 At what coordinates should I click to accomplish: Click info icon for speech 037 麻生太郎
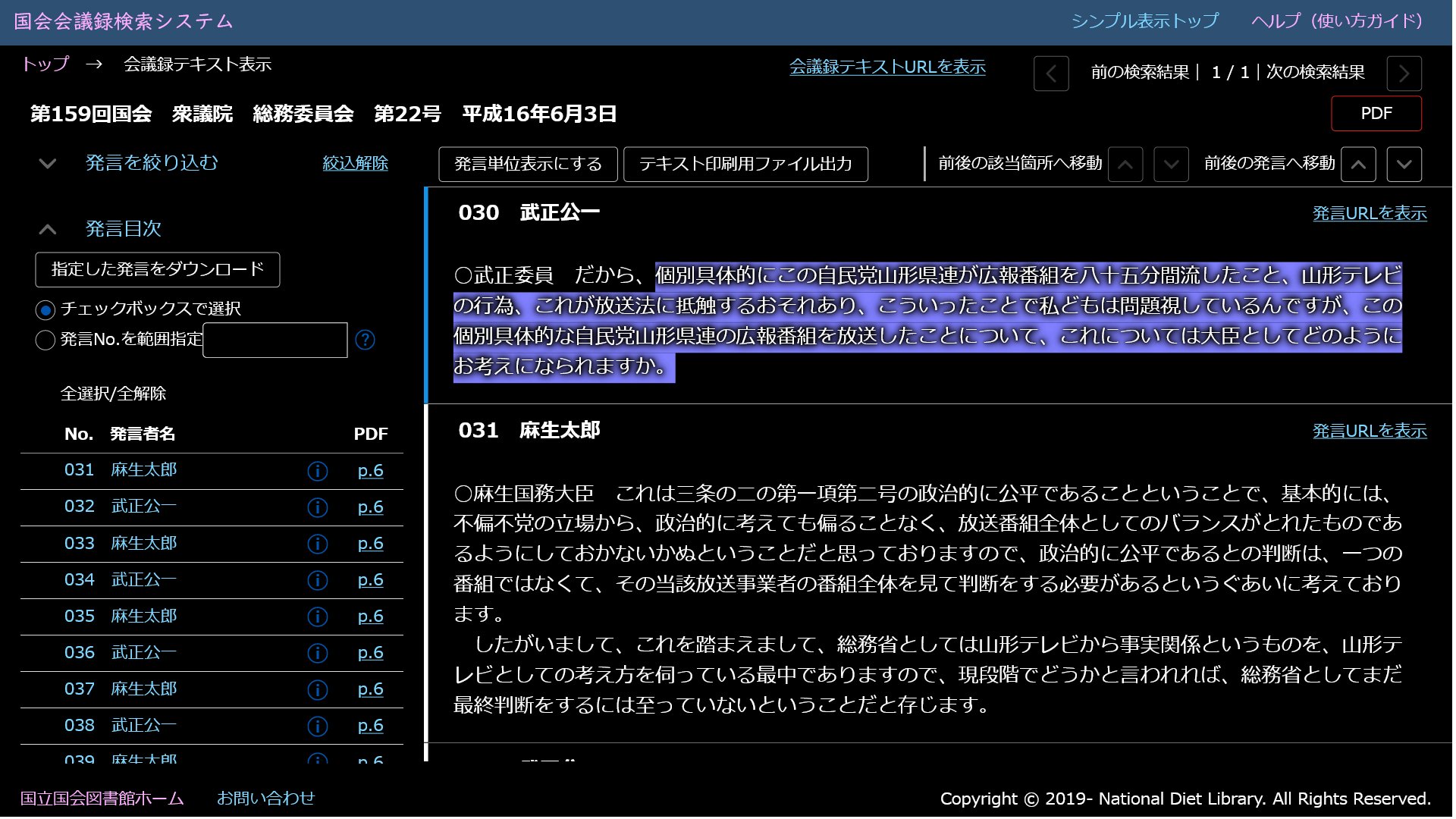coord(318,690)
